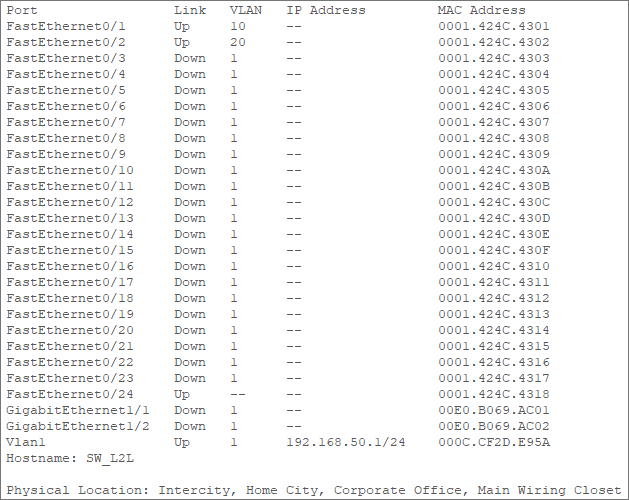
Task: Select the GigabitEthernet1/1 port row
Action: 278,411
